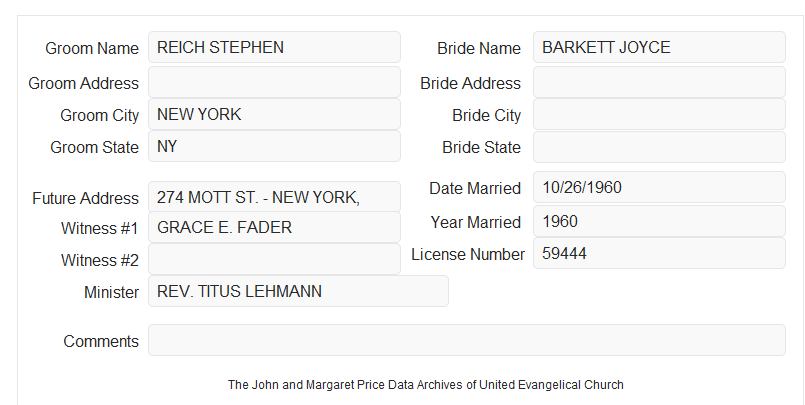805x405 pixels.
Task: Focus the empty Witness #2 field
Action: click(274, 259)
